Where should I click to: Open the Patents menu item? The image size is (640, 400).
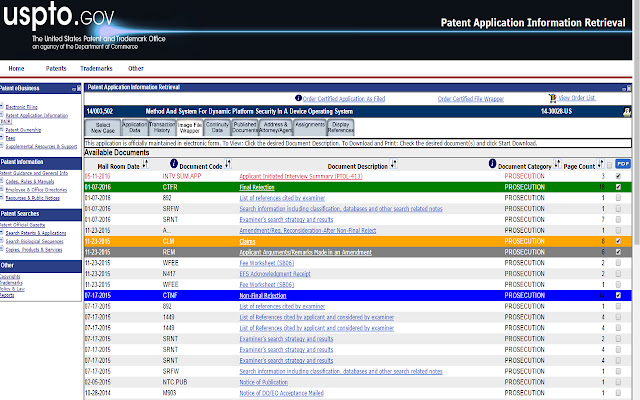[56, 69]
